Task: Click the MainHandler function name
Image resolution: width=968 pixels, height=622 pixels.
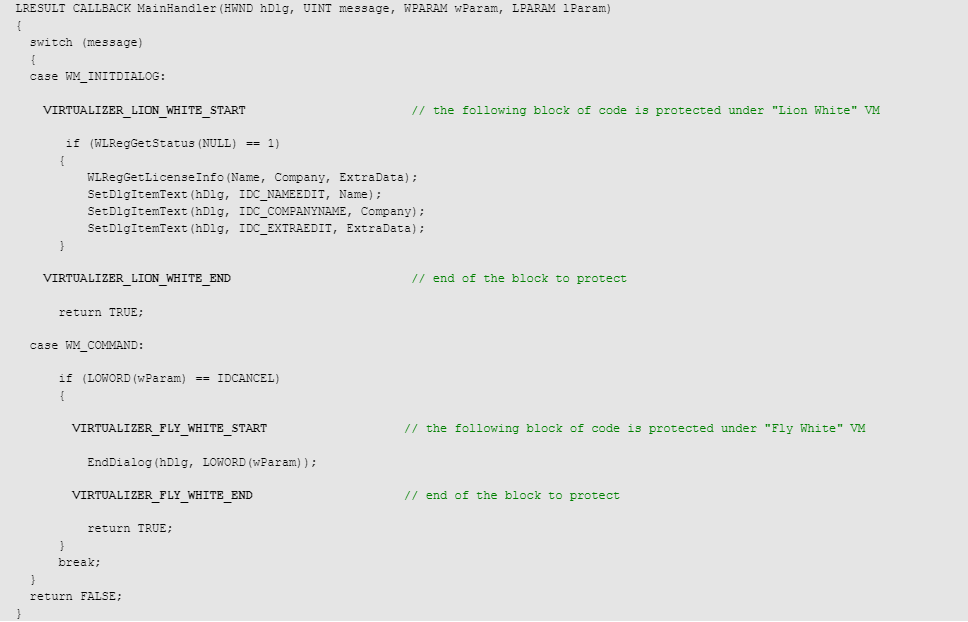Action: (177, 9)
